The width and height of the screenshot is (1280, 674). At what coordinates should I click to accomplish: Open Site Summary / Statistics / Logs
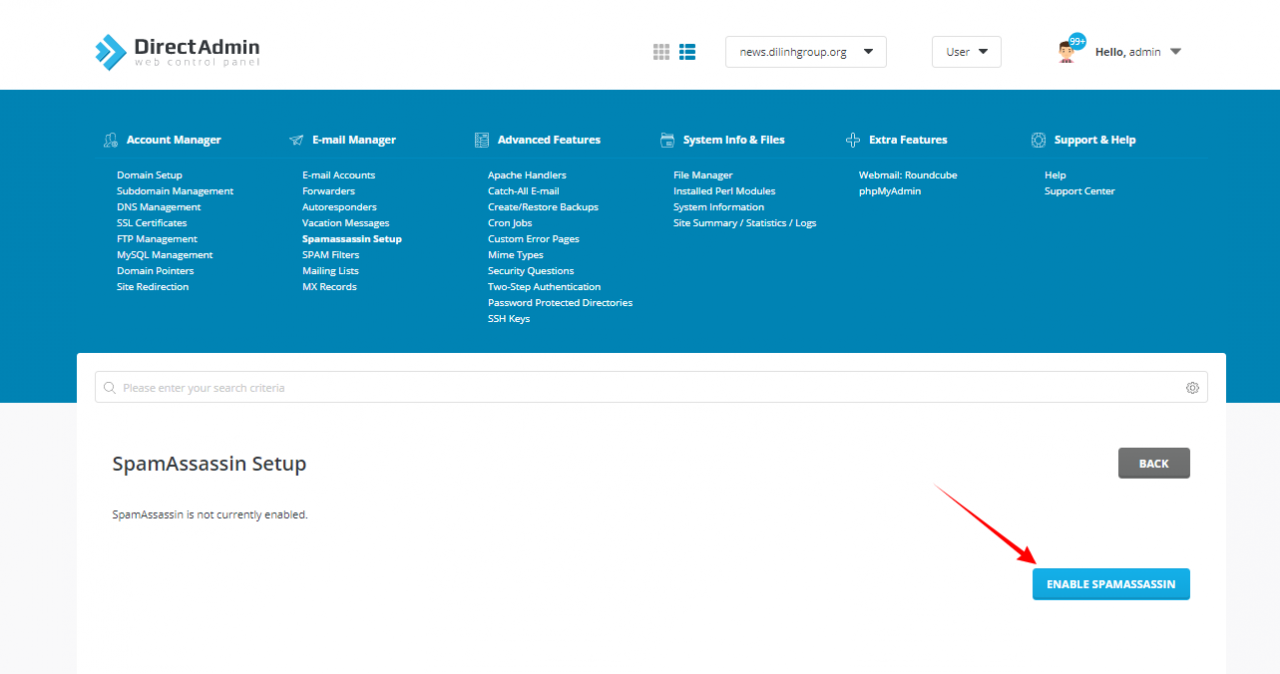pos(745,223)
